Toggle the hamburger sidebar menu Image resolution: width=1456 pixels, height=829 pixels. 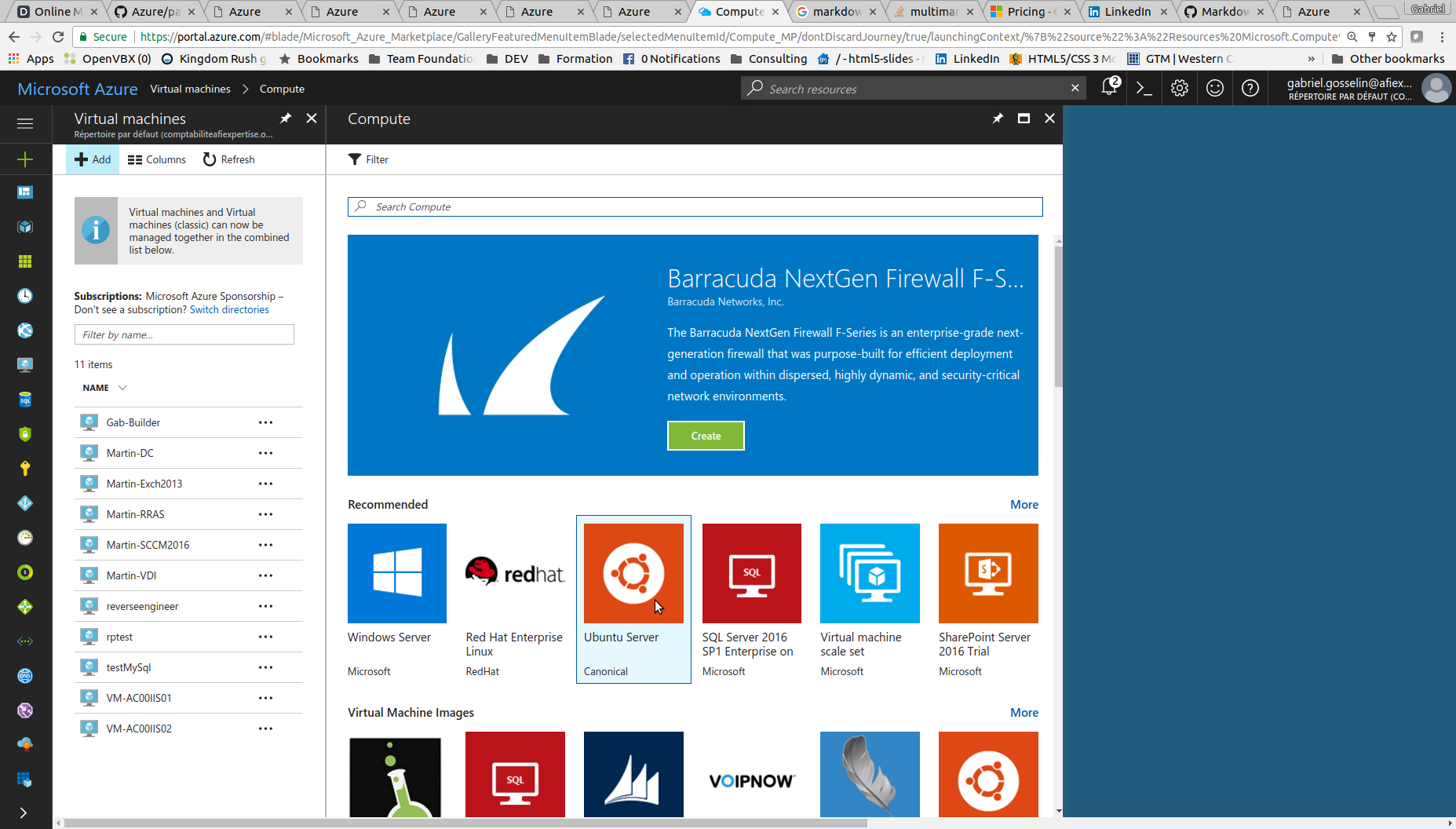coord(25,123)
